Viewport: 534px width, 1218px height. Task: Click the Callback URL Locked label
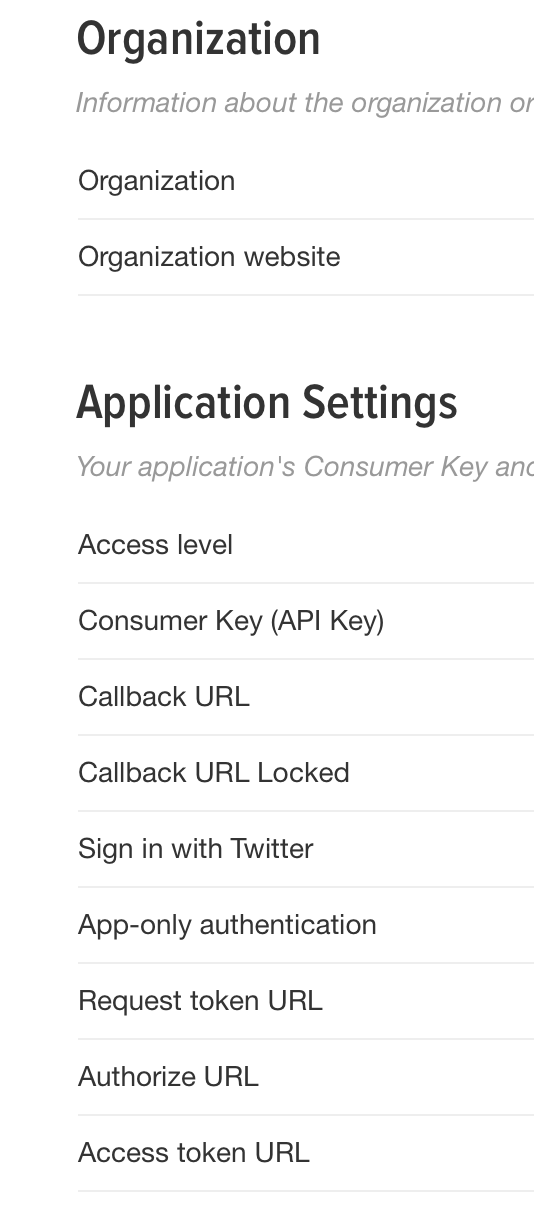[214, 773]
